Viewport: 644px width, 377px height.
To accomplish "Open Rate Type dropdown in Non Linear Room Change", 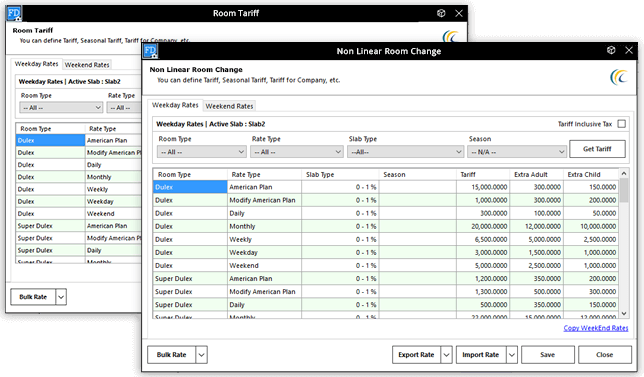I will (297, 152).
